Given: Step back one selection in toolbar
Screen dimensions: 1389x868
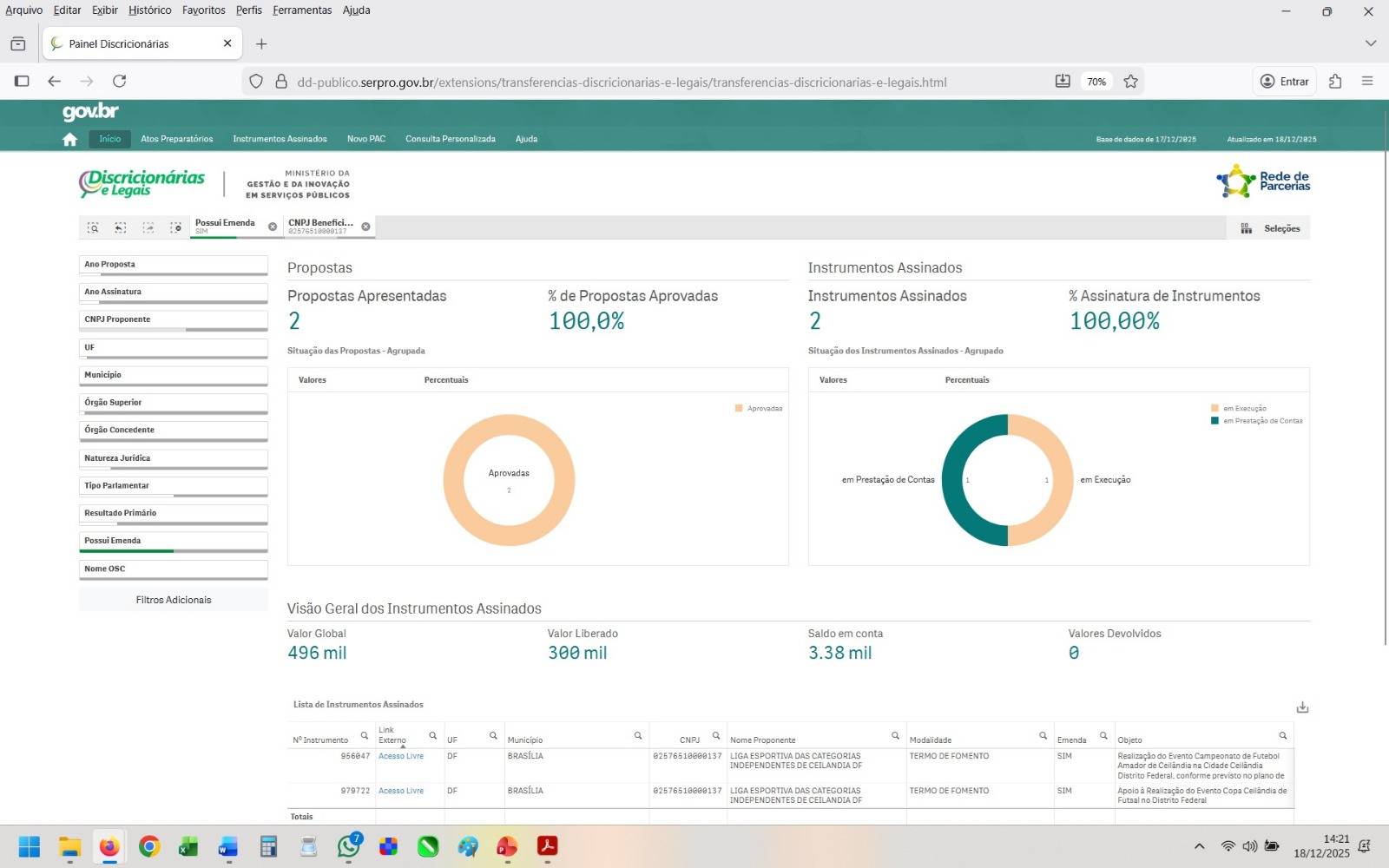Looking at the screenshot, I should click(x=121, y=228).
